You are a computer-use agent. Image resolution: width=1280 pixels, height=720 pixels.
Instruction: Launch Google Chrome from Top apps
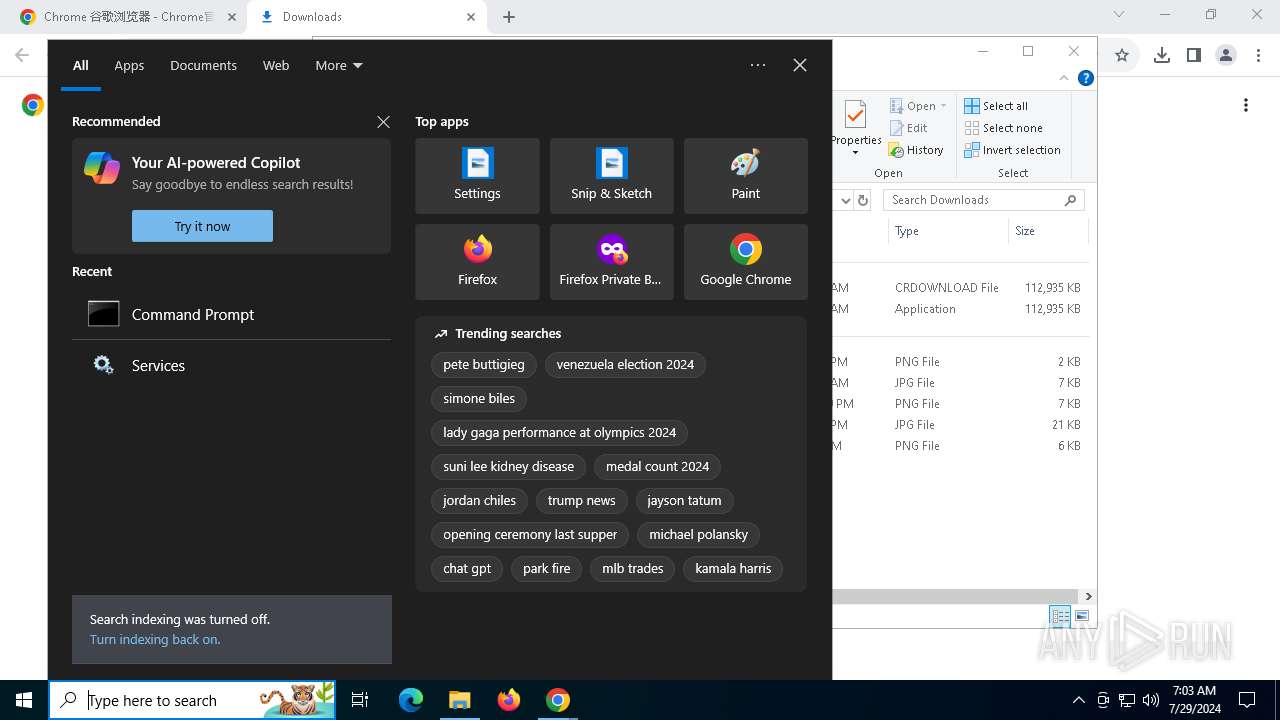(x=745, y=262)
